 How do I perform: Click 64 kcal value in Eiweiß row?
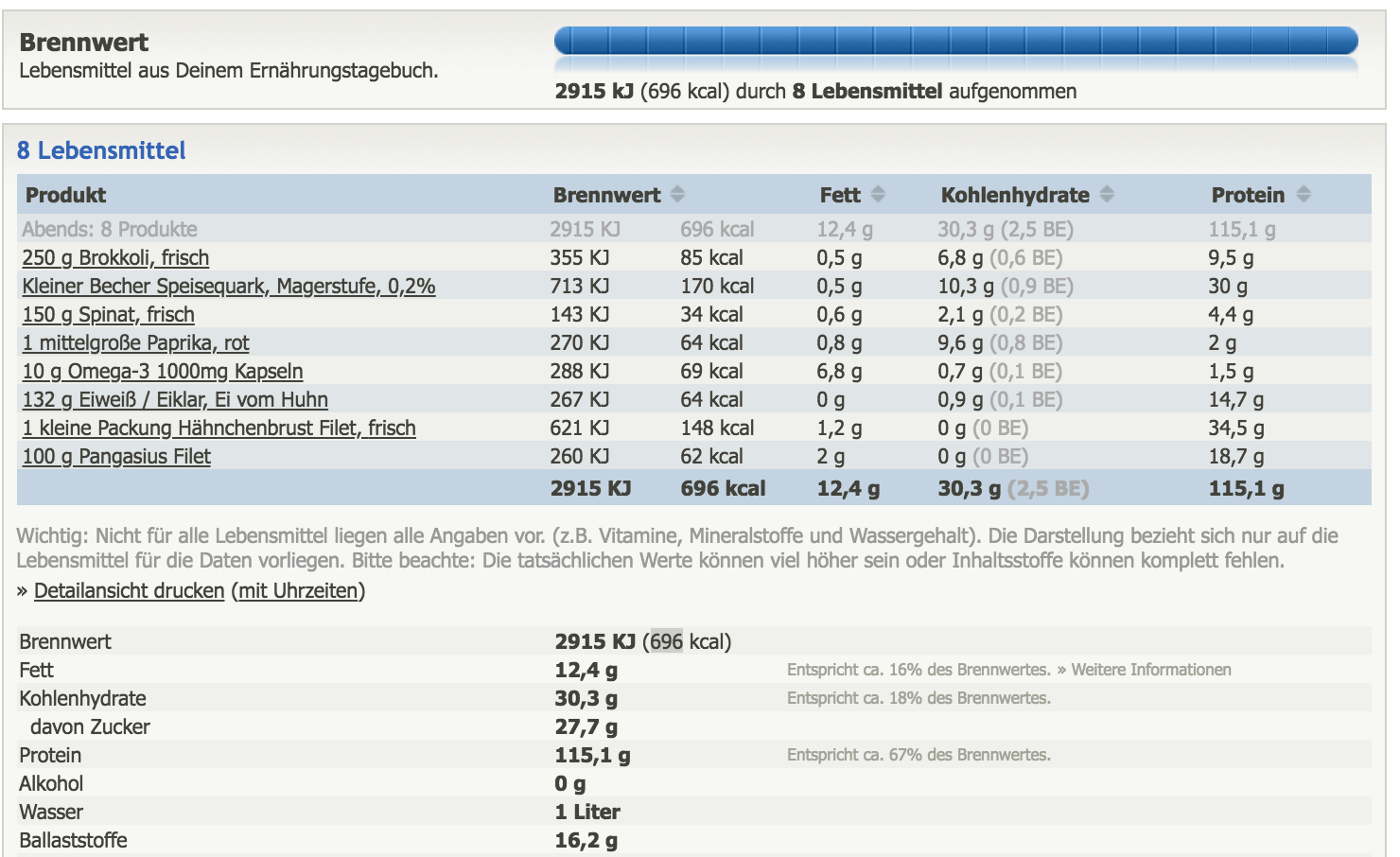[x=711, y=399]
